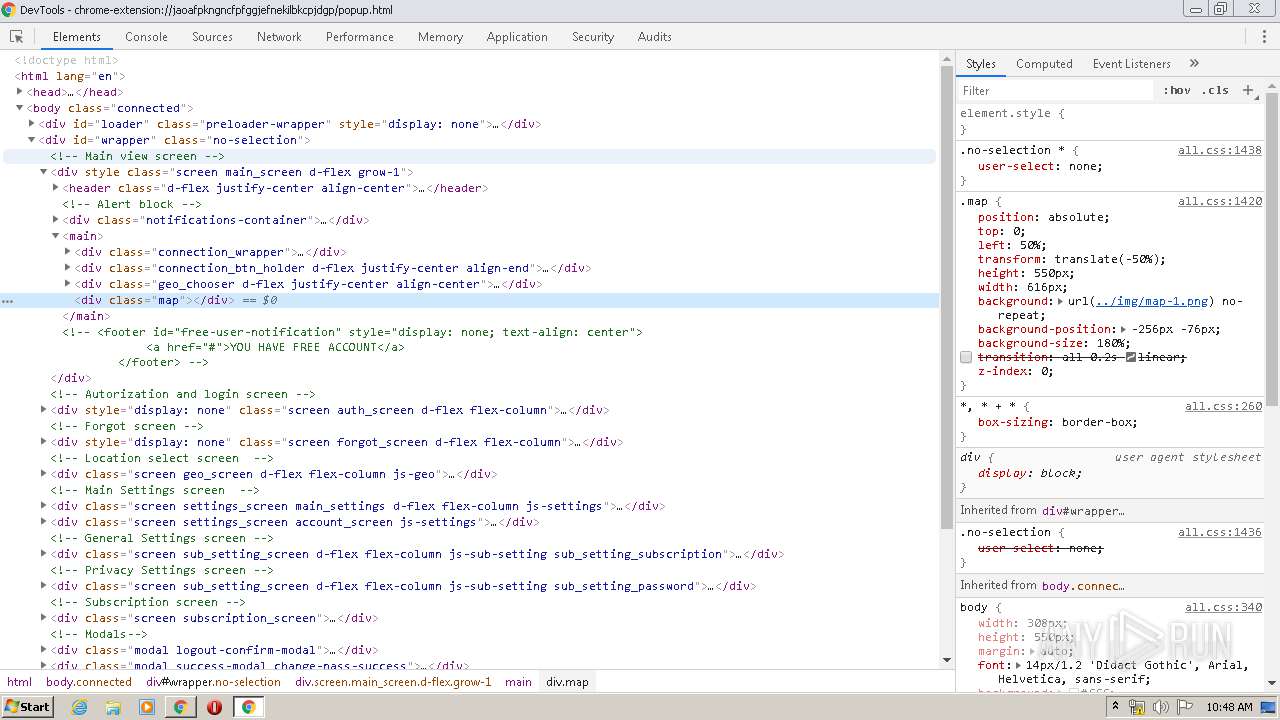Click the 10:48 AM system clock
Screen dimensions: 1280x720
(1229, 707)
